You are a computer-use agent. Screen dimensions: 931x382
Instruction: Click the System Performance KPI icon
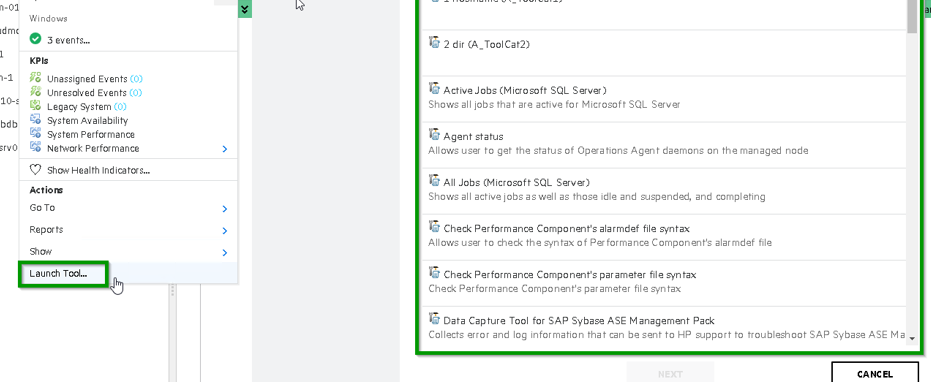click(36, 134)
